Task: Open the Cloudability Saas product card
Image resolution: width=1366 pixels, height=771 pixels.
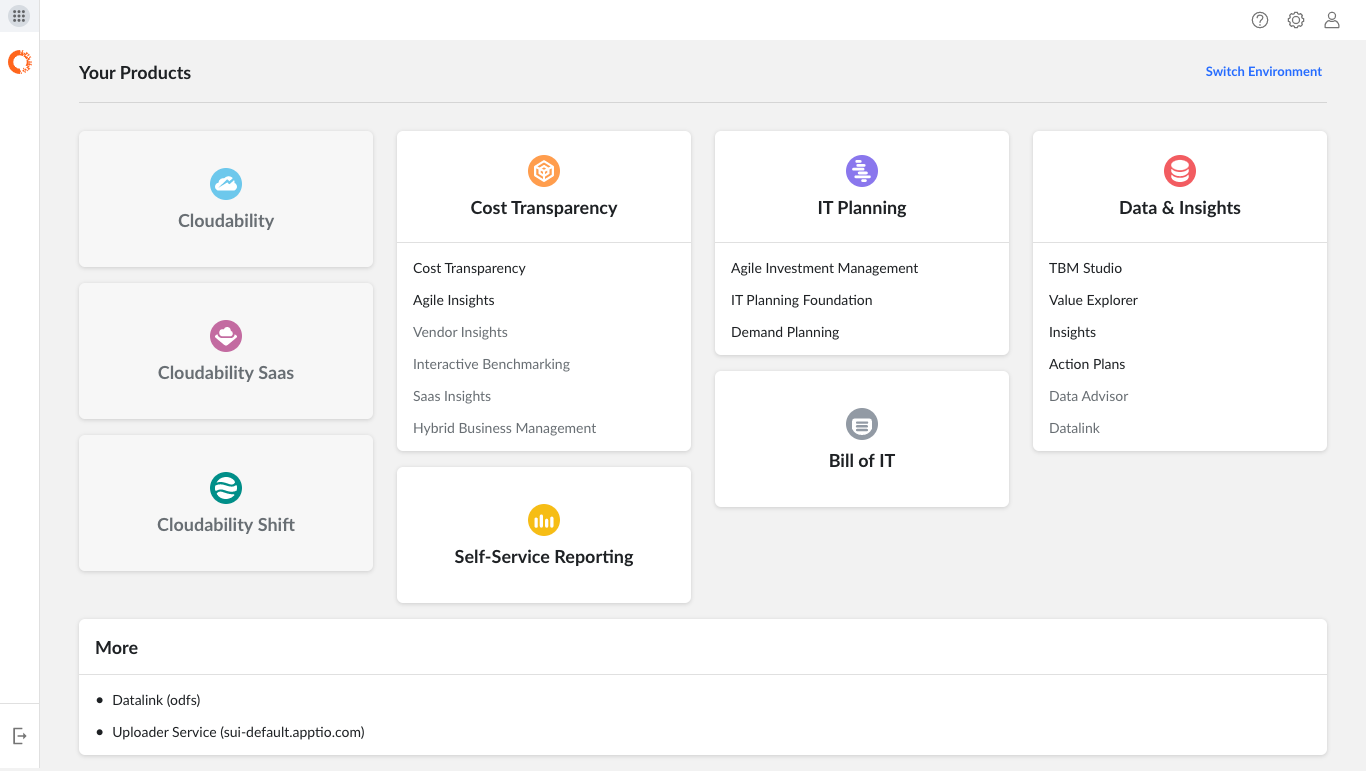Action: (x=226, y=351)
